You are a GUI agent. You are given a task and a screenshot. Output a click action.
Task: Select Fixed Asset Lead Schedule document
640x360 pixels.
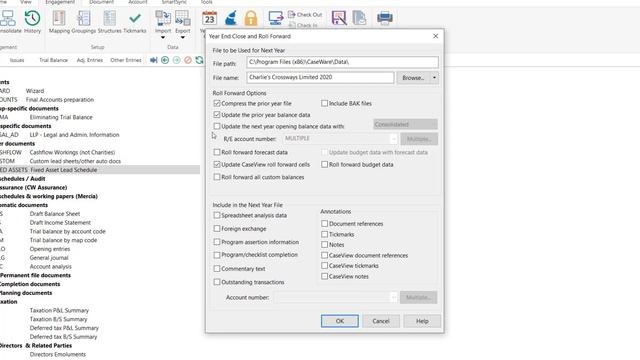100,170
